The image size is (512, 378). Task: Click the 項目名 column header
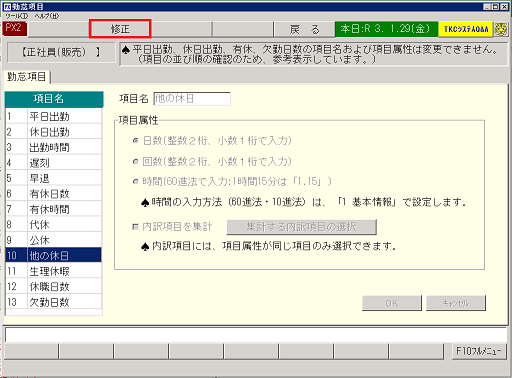(54, 99)
